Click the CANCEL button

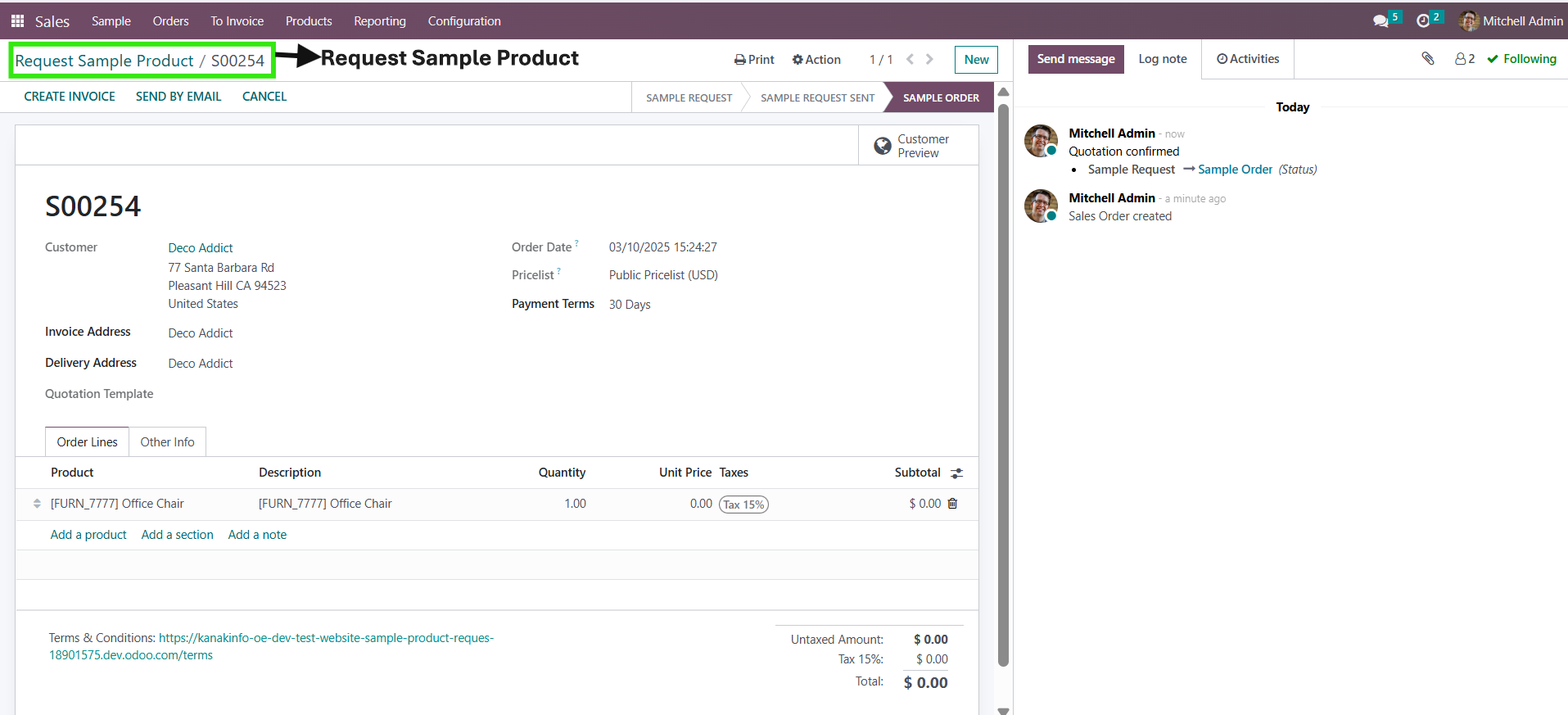(264, 97)
